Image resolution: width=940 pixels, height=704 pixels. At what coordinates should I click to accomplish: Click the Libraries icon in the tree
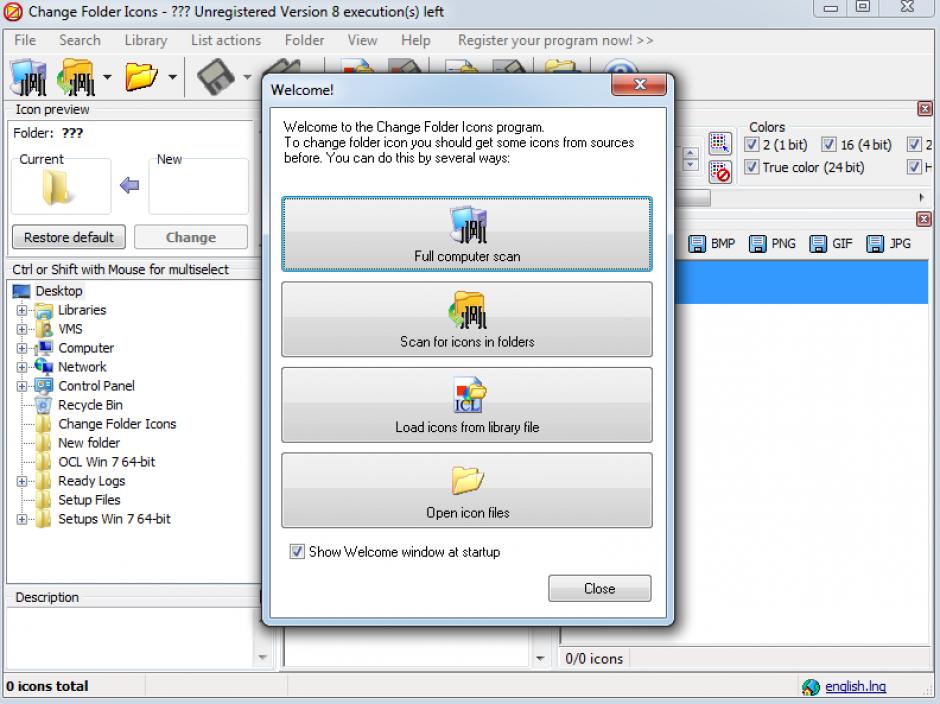click(x=43, y=310)
